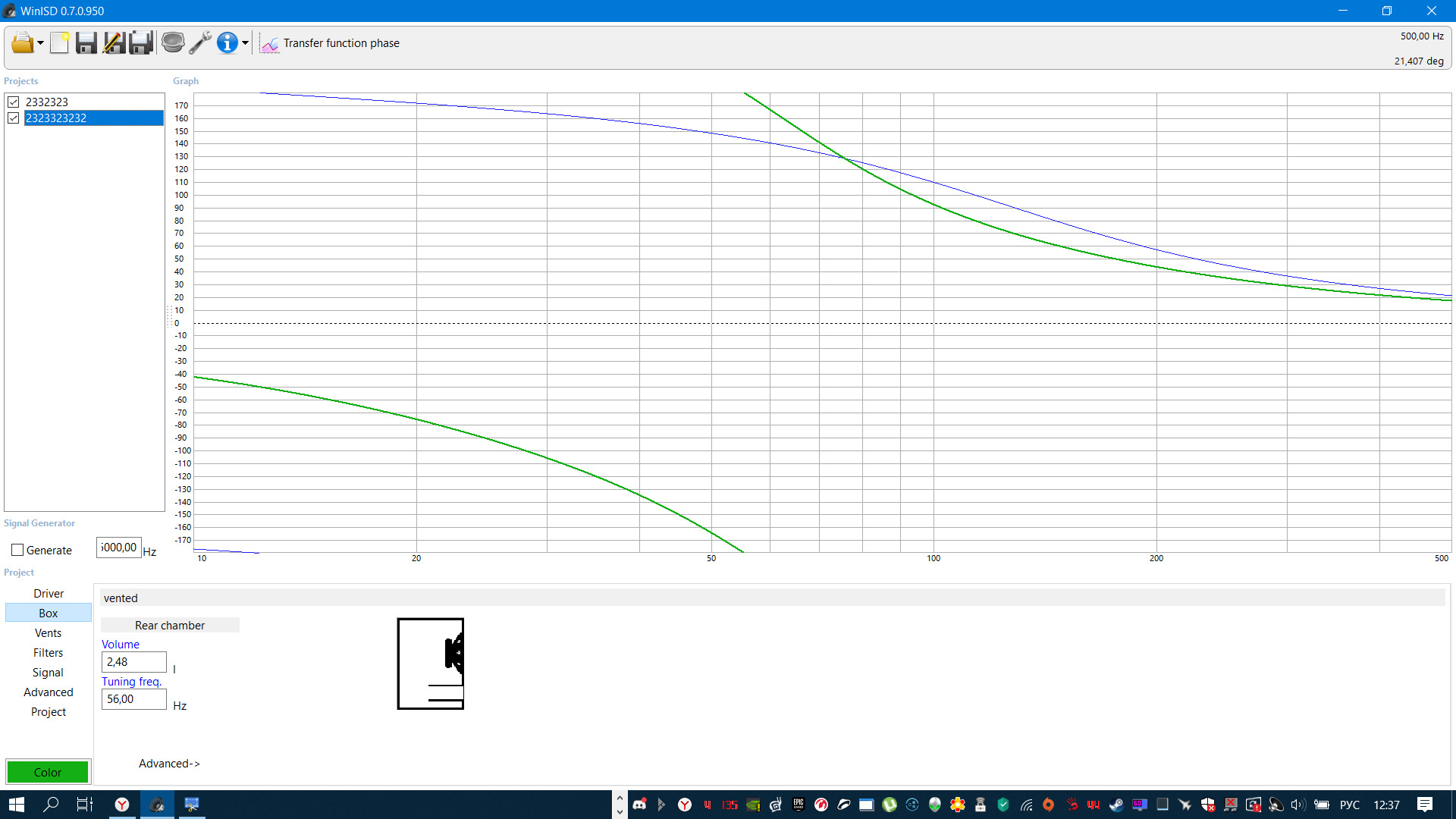Screen dimensions: 1456x819
Task: Expand the info icon dropdown arrow
Action: coord(245,43)
